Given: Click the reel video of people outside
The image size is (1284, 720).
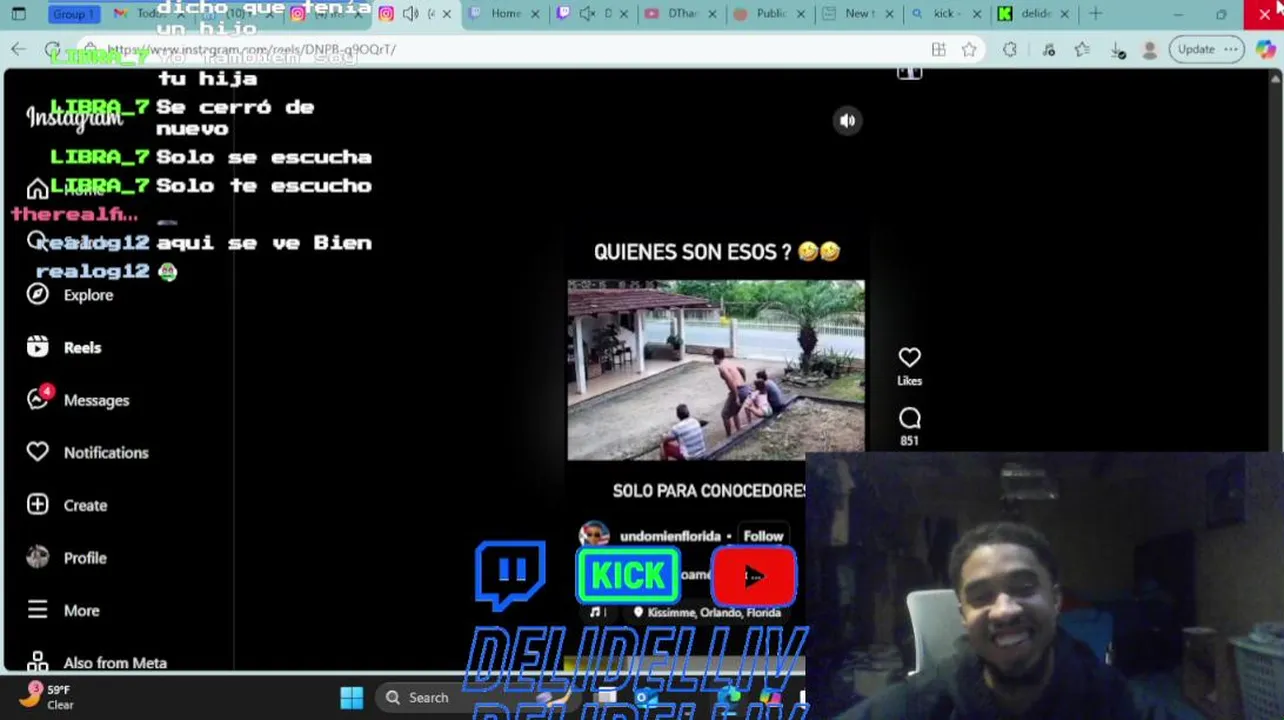Looking at the screenshot, I should click(x=716, y=370).
